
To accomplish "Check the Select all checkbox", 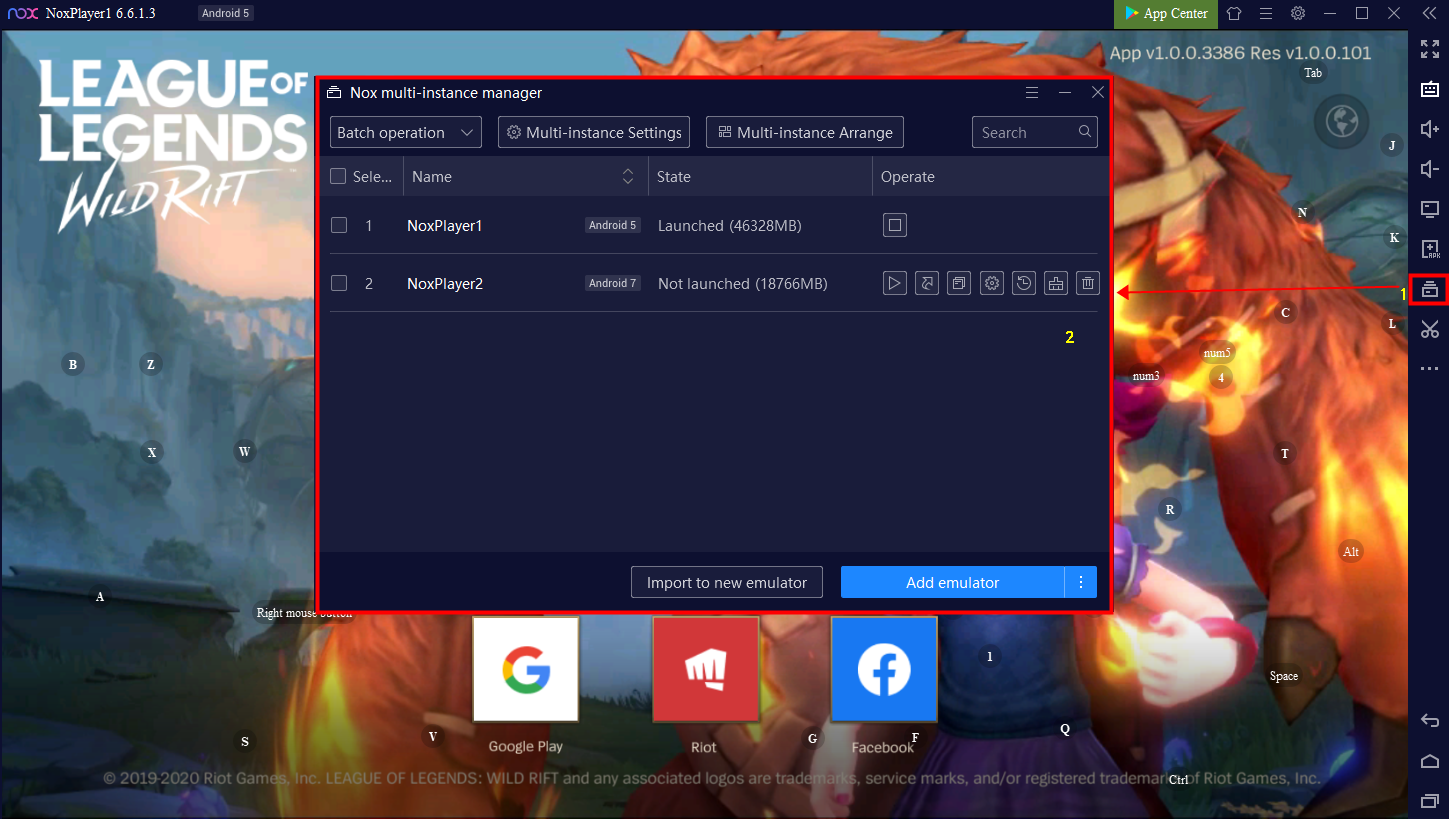I will tap(338, 176).
